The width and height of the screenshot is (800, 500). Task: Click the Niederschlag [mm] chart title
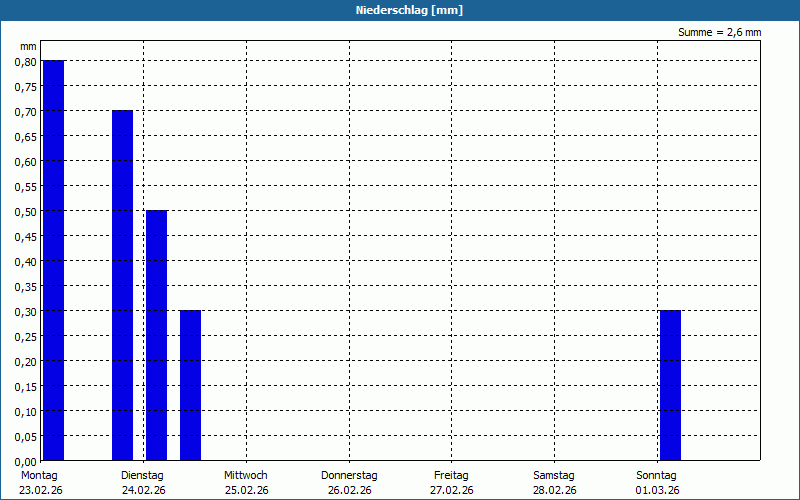click(409, 10)
